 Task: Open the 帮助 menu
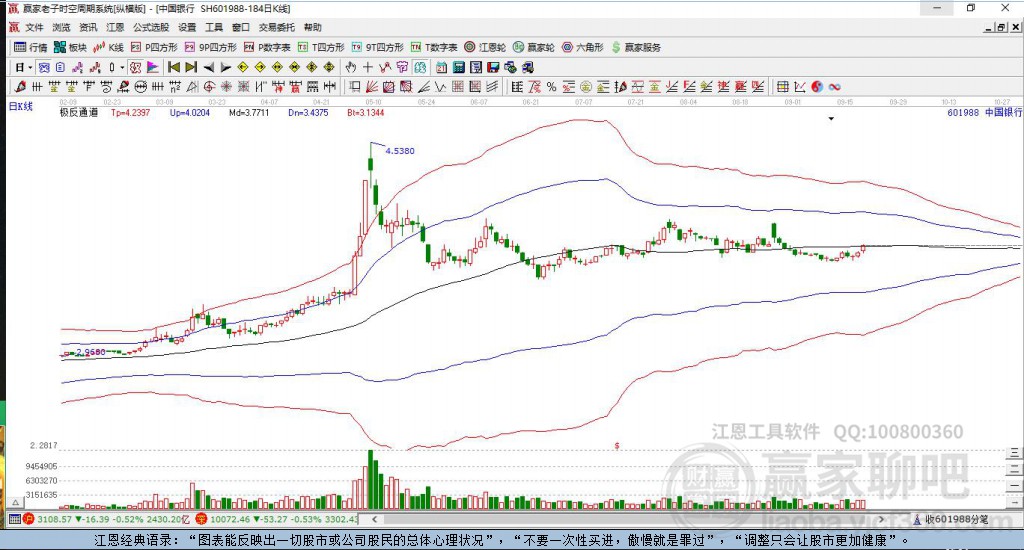313,27
